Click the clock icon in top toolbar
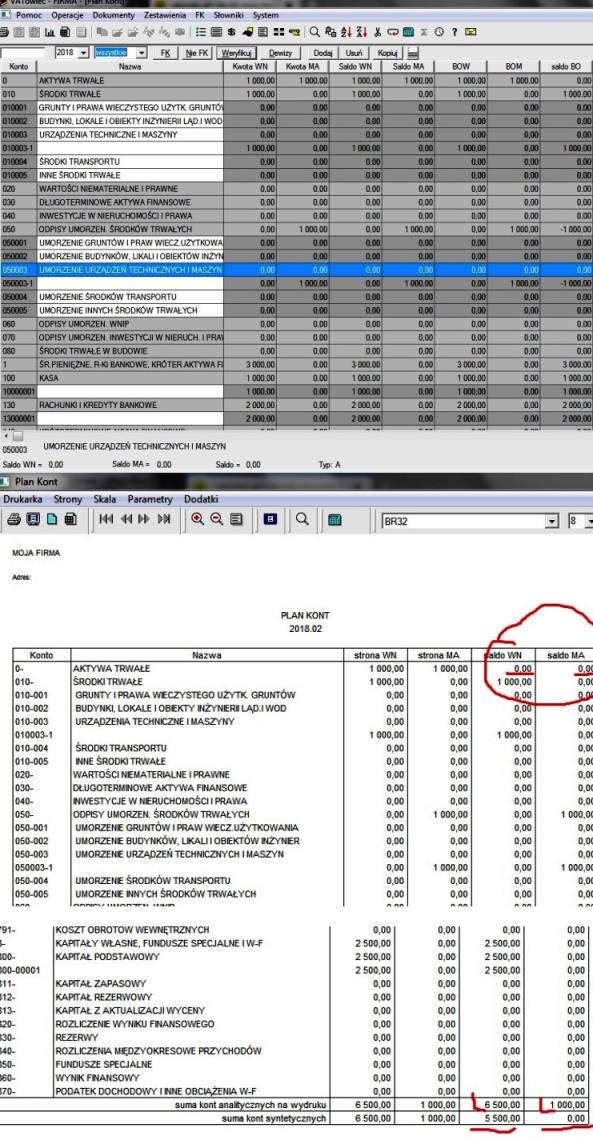 pos(439,32)
